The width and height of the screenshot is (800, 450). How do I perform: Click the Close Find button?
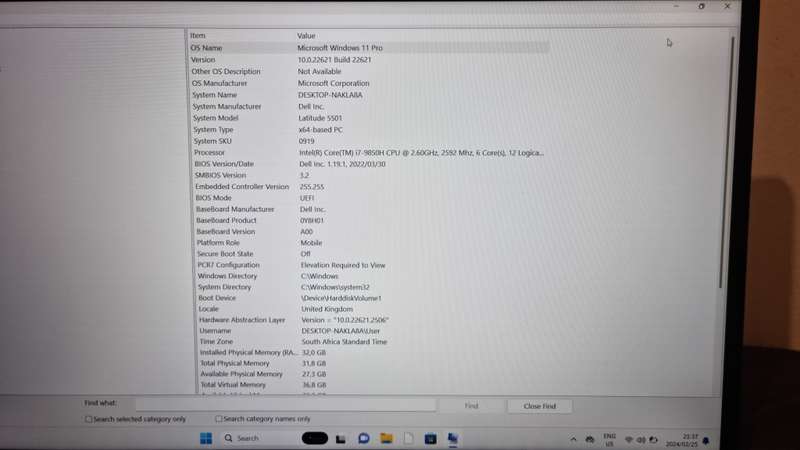[539, 406]
